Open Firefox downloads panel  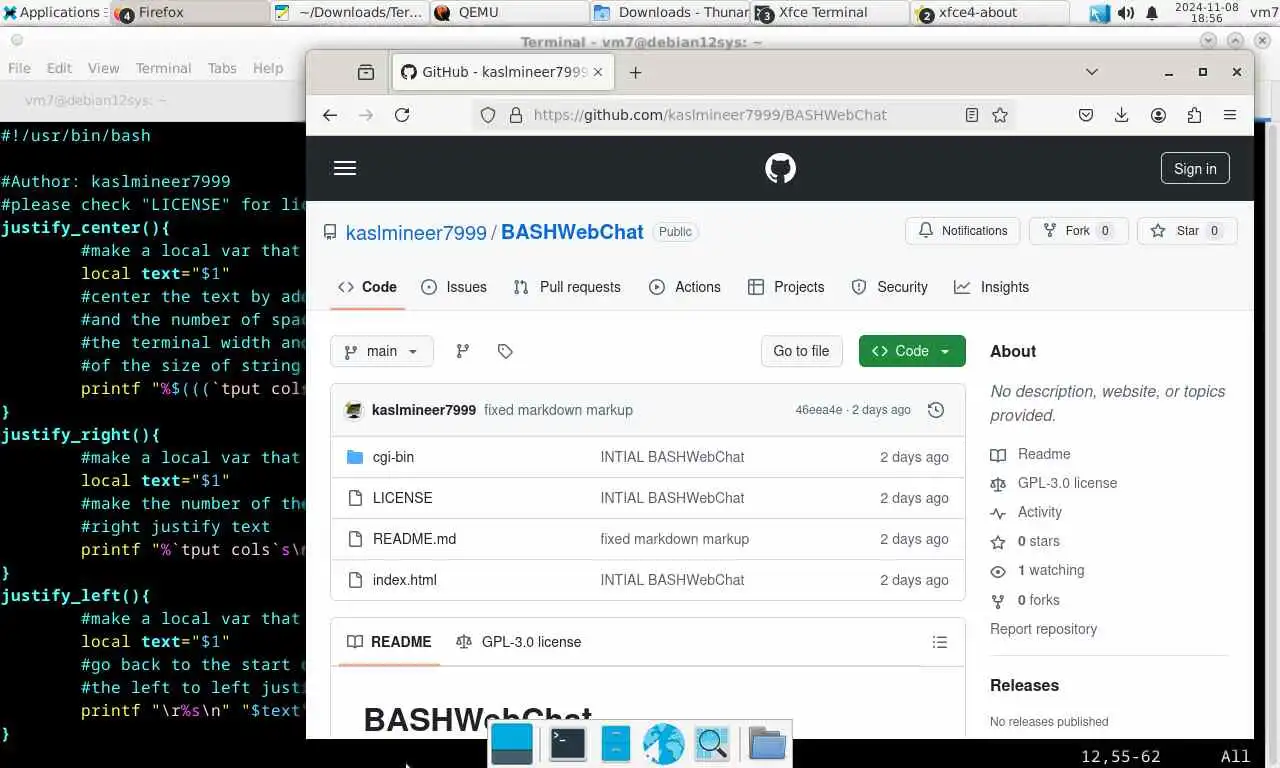1122,115
